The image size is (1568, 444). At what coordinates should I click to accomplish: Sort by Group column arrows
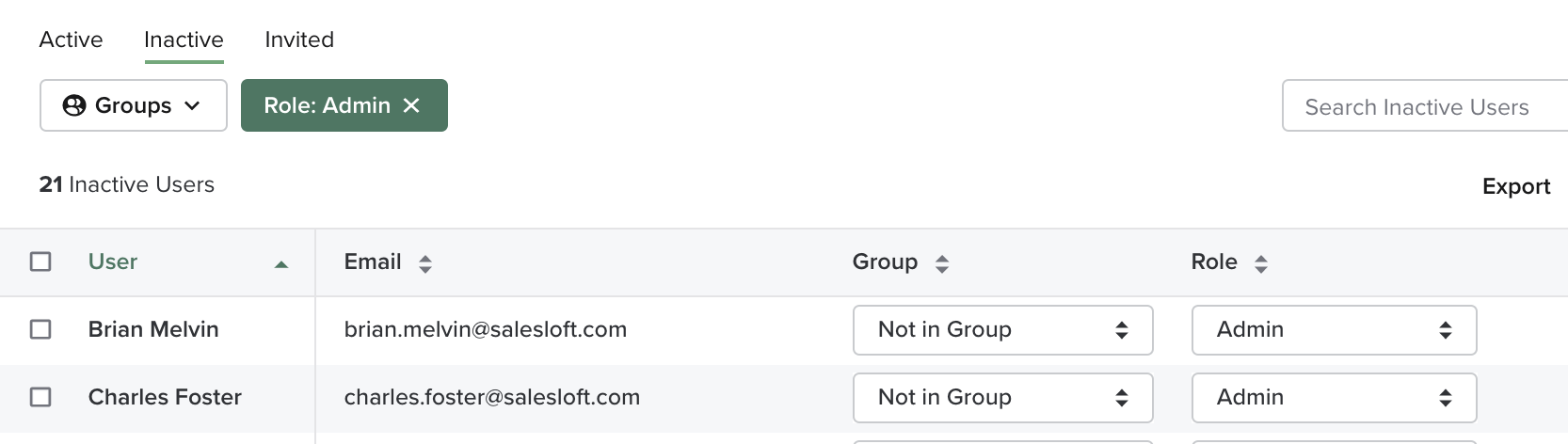(x=942, y=263)
